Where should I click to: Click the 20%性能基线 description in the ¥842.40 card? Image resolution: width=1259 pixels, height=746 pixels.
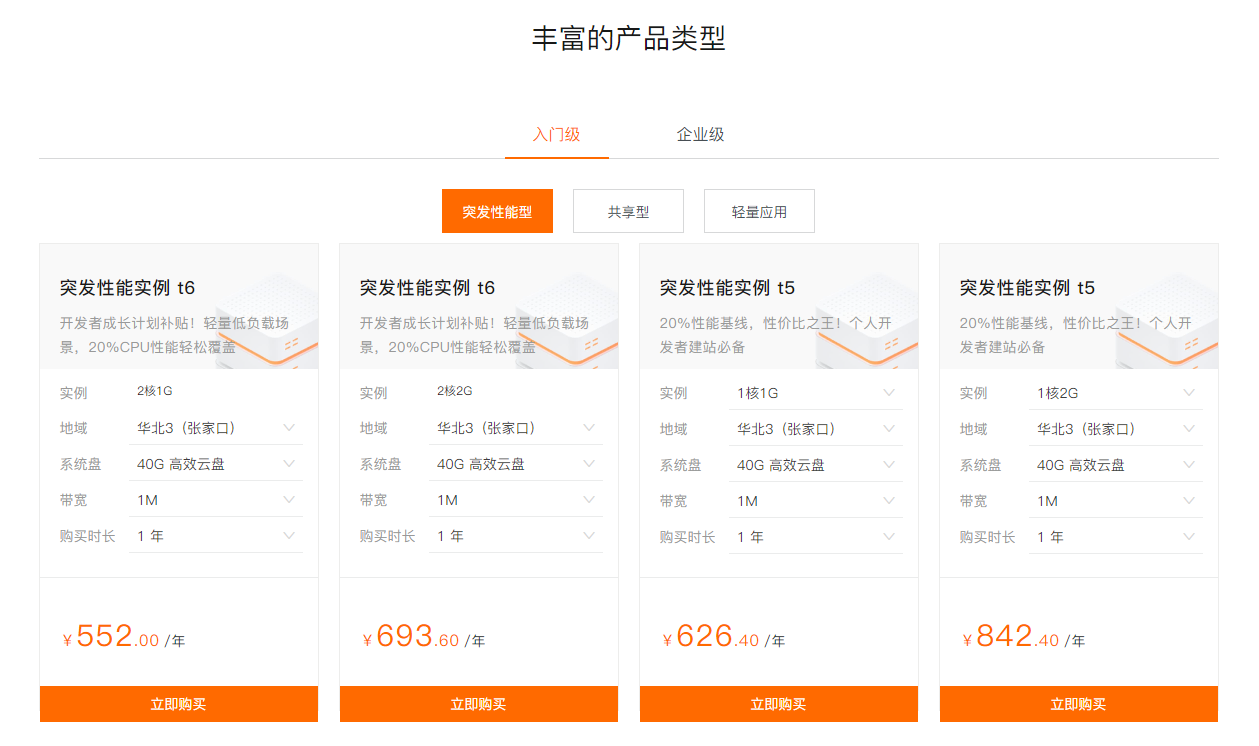click(1076, 335)
